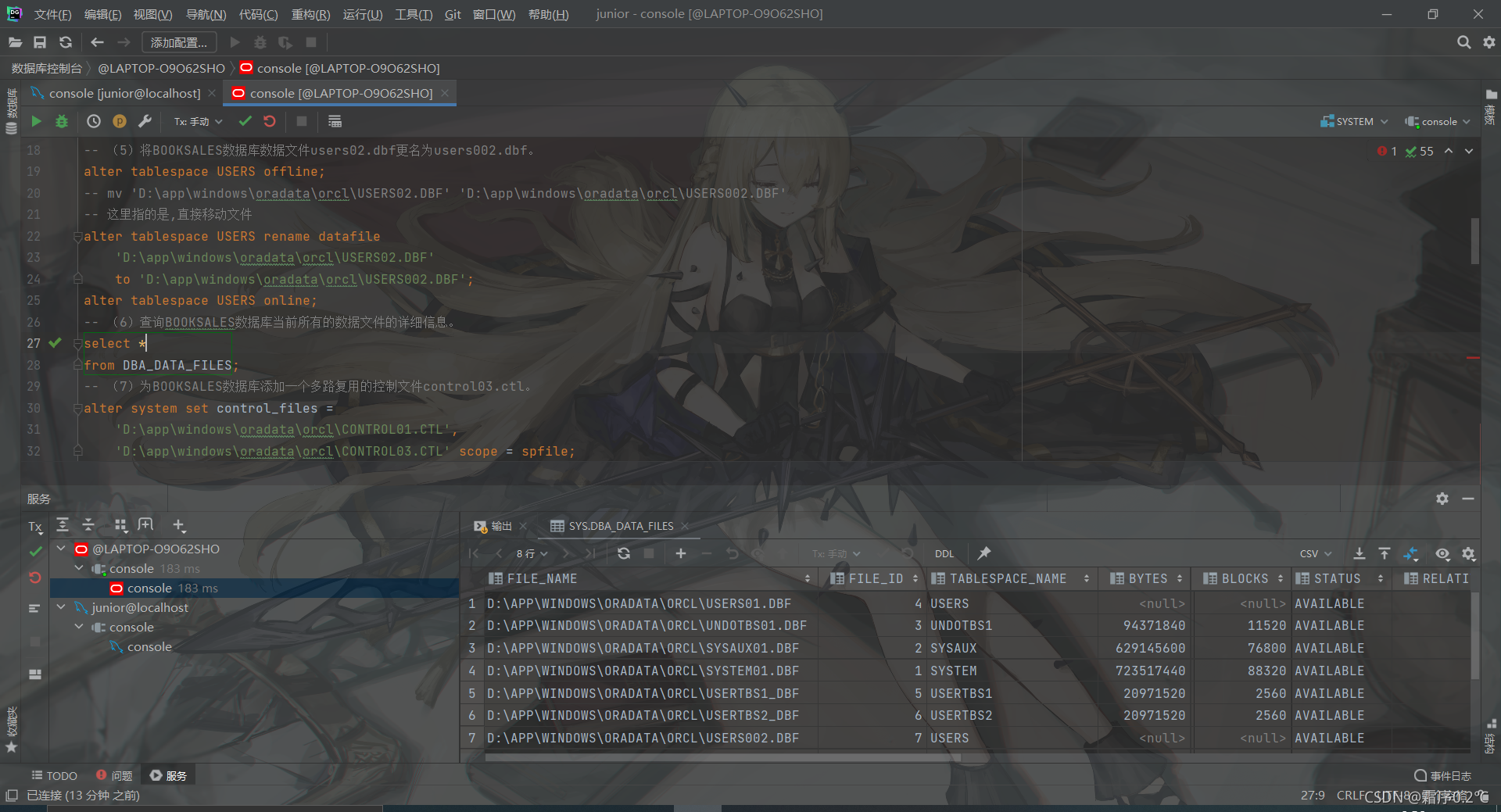Open the 文件(F) menu

(x=52, y=14)
